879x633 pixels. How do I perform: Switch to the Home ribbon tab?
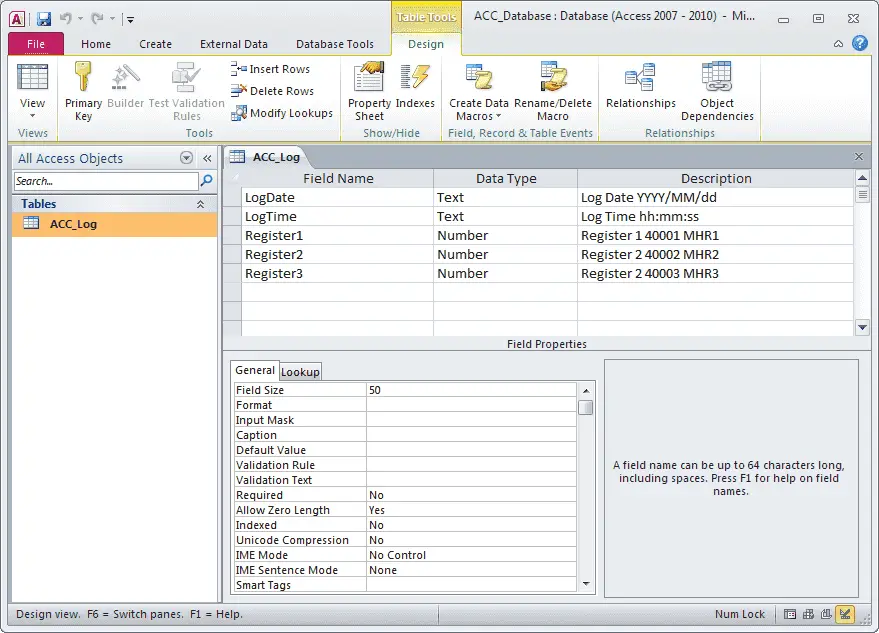point(96,44)
